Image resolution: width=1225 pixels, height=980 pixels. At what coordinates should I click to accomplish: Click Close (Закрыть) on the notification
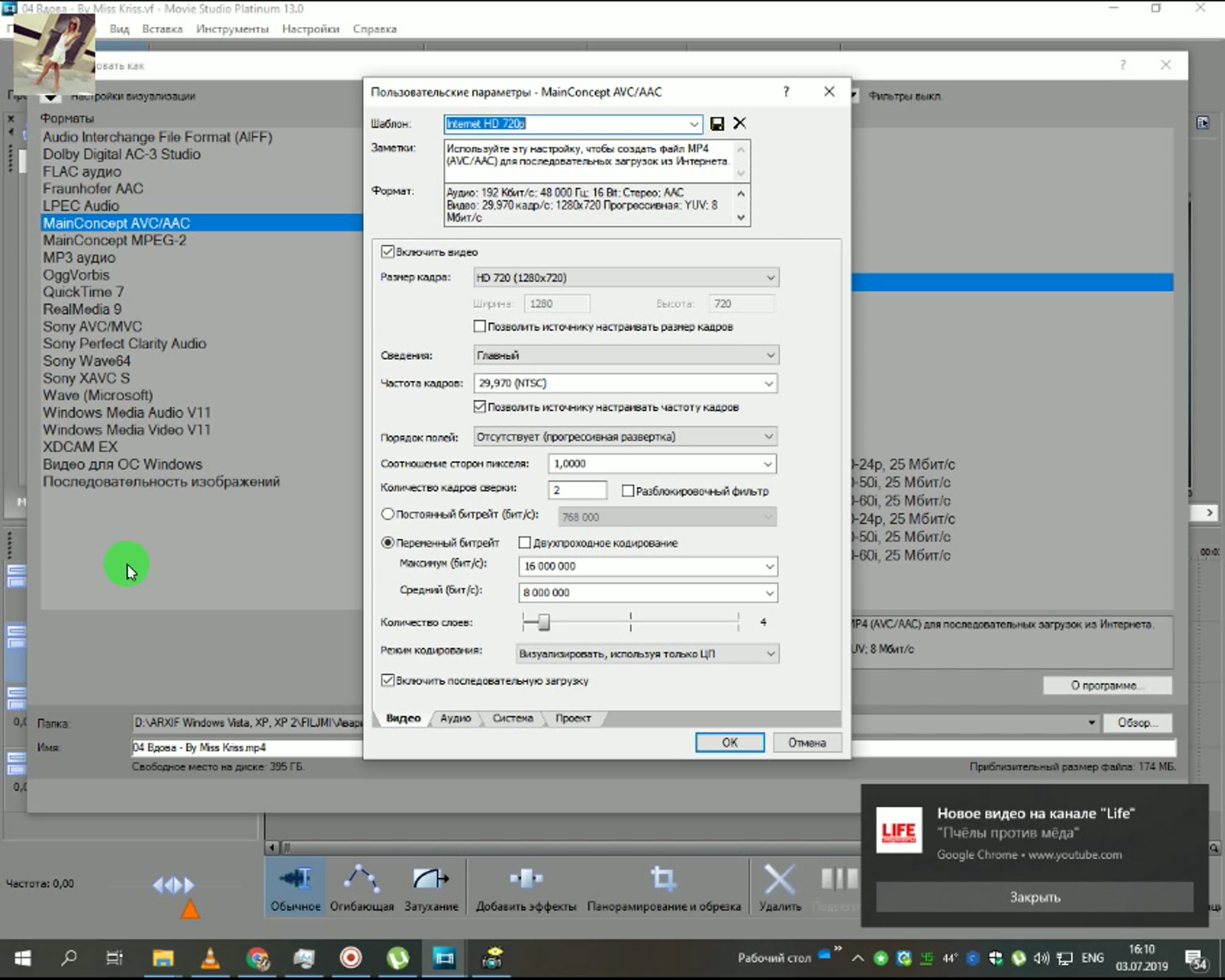point(1034,897)
